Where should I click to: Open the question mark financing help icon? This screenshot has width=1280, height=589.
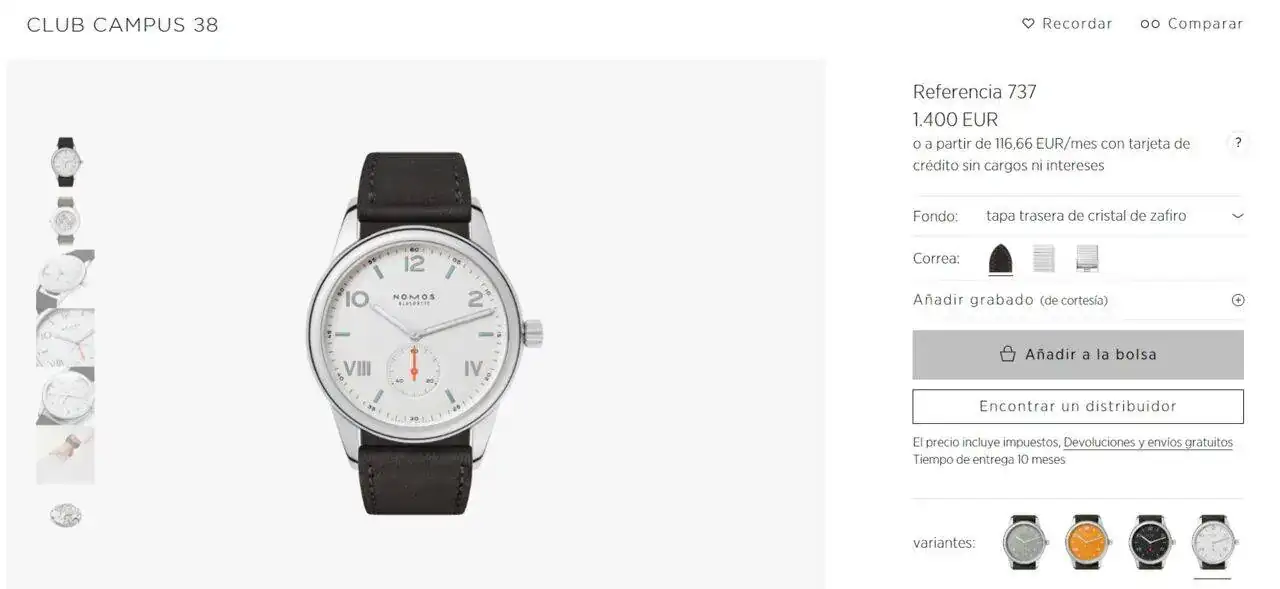coord(1238,143)
